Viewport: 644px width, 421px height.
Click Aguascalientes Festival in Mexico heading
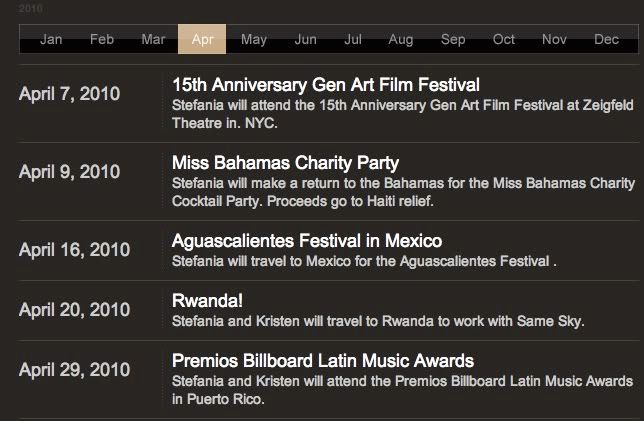[x=307, y=241]
